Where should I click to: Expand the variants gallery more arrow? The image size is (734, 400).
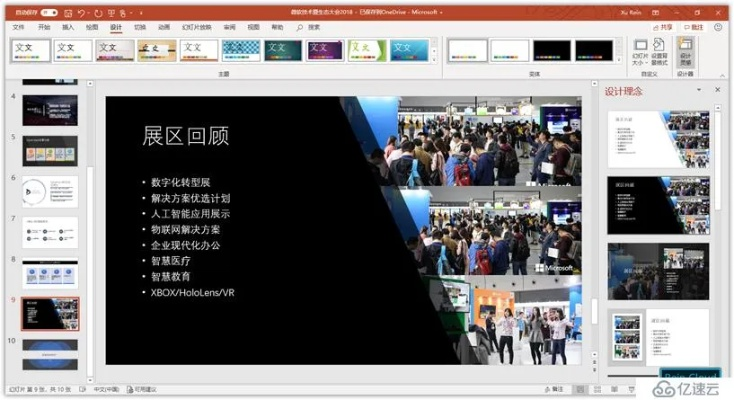click(620, 61)
